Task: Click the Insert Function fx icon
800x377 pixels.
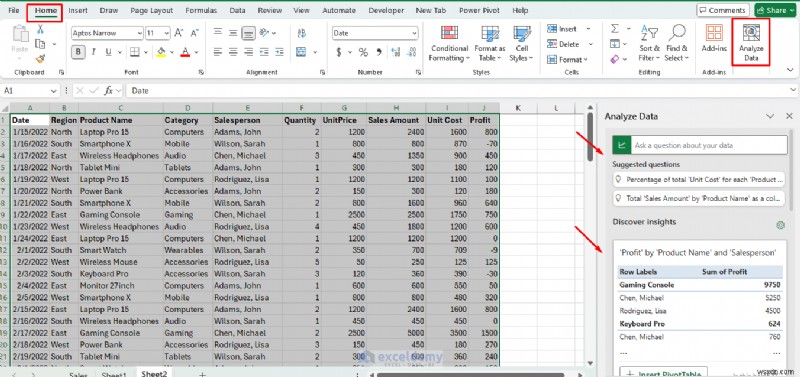Action: 108,91
